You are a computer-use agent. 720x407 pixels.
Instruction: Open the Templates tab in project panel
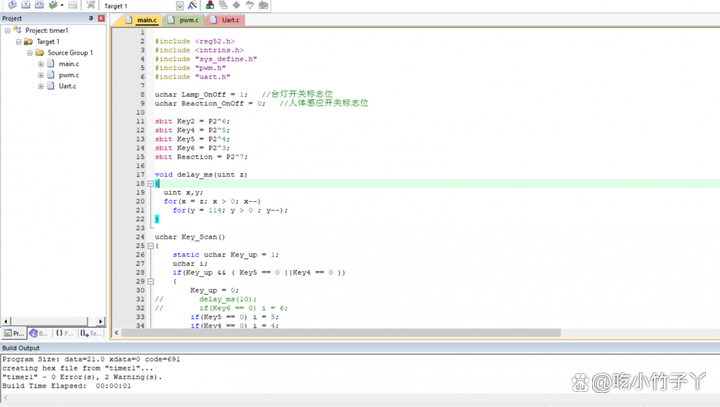click(x=91, y=333)
